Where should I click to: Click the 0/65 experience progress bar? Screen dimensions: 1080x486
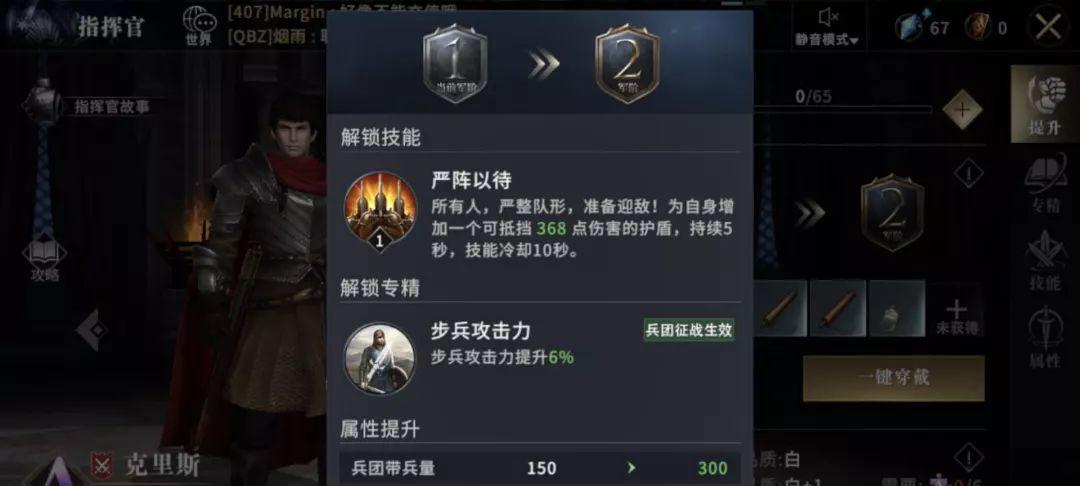pyautogui.click(x=842, y=109)
